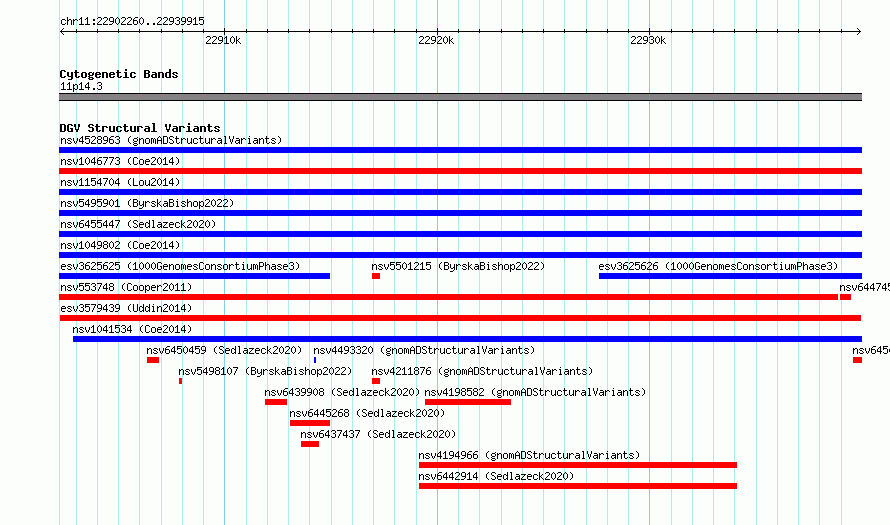This screenshot has height=525, width=890.
Task: Click the nsv5501215 (ByrskaBishop2022) label
Action: click(x=458, y=266)
